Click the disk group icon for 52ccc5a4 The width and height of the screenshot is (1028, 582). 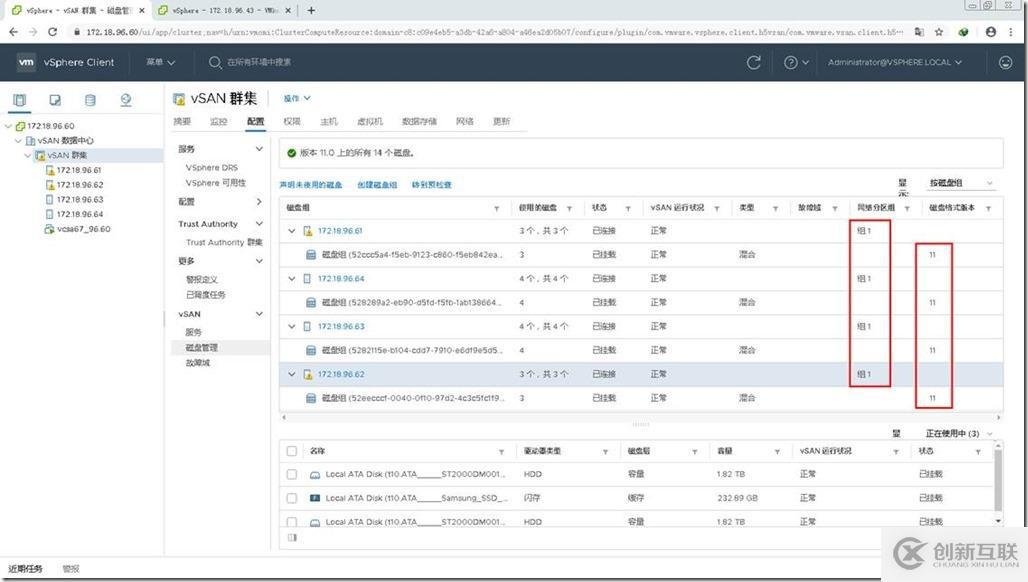click(x=311, y=254)
